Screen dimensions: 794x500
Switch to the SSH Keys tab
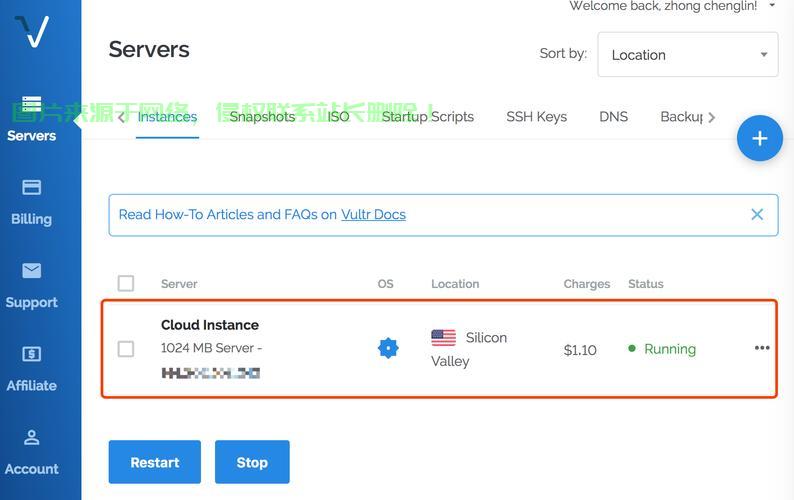(536, 116)
